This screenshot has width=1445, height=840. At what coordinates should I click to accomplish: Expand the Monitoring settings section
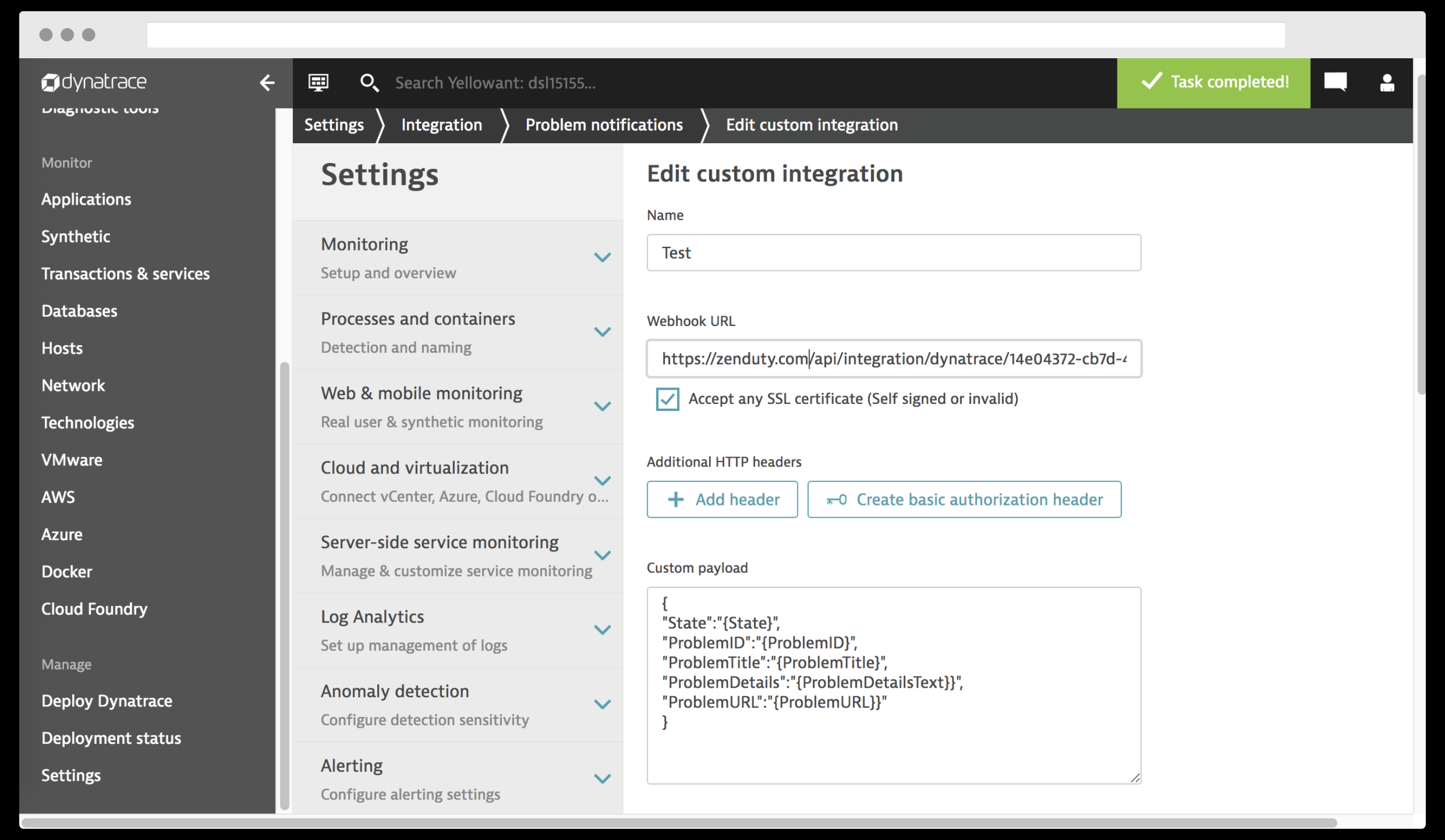pyautogui.click(x=602, y=258)
